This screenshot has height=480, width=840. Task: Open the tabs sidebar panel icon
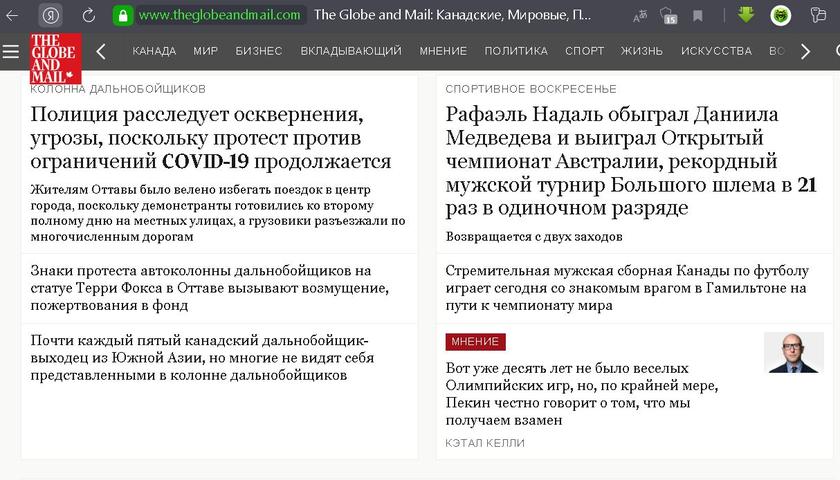[818, 15]
